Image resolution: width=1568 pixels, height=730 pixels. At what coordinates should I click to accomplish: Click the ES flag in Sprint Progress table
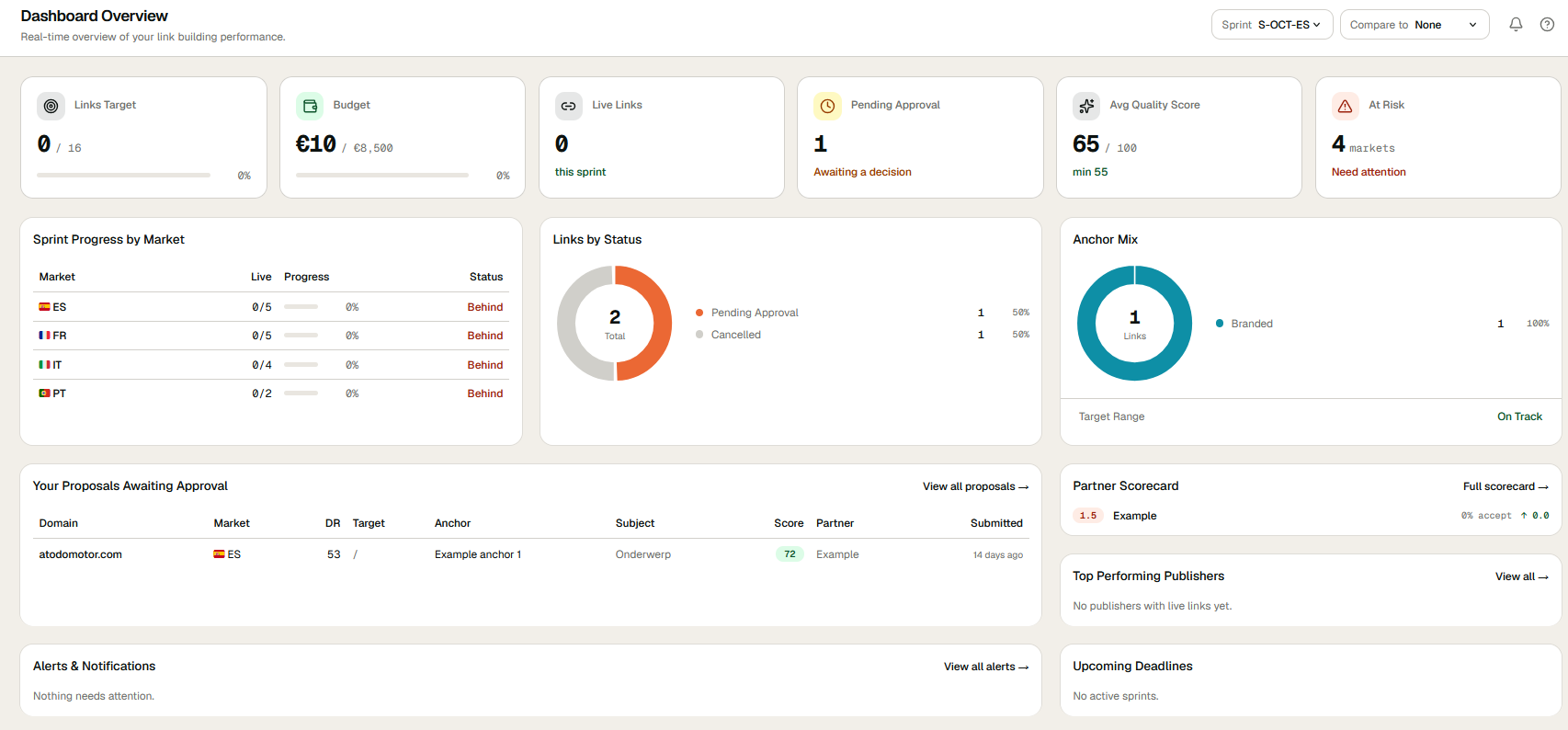click(44, 307)
